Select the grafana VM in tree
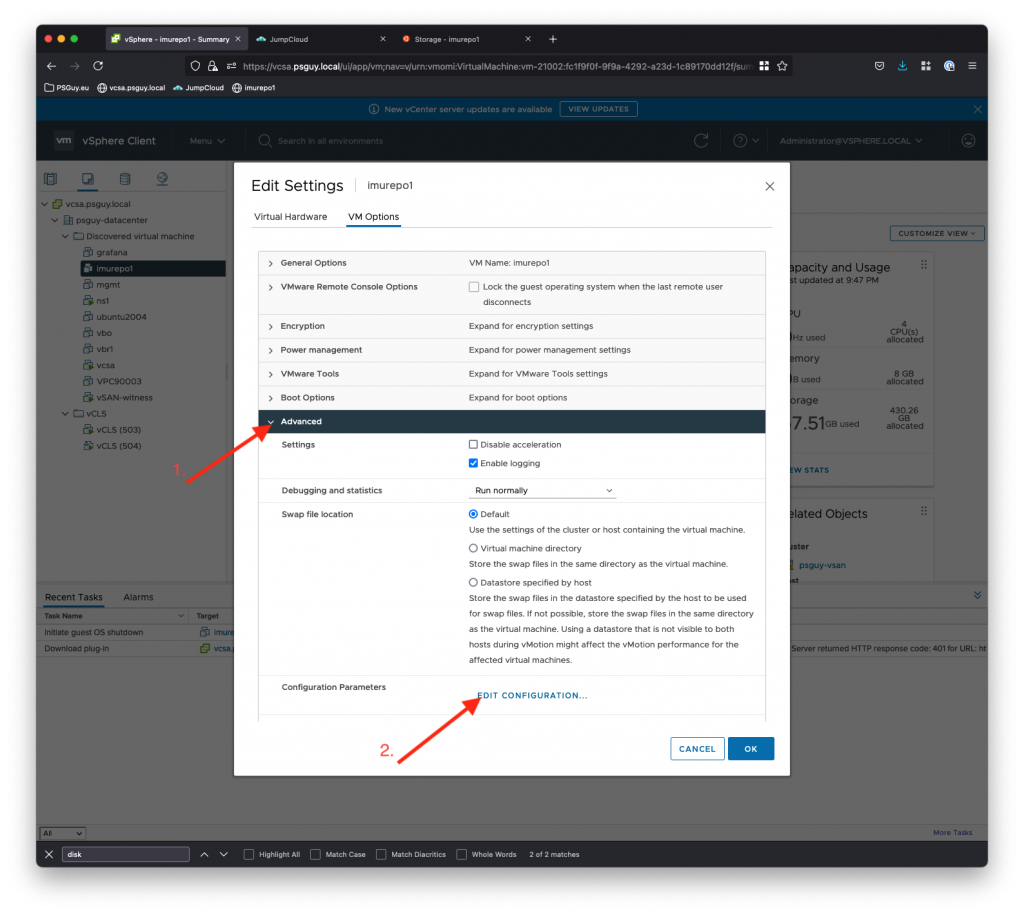Image resolution: width=1024 pixels, height=915 pixels. coord(112,253)
